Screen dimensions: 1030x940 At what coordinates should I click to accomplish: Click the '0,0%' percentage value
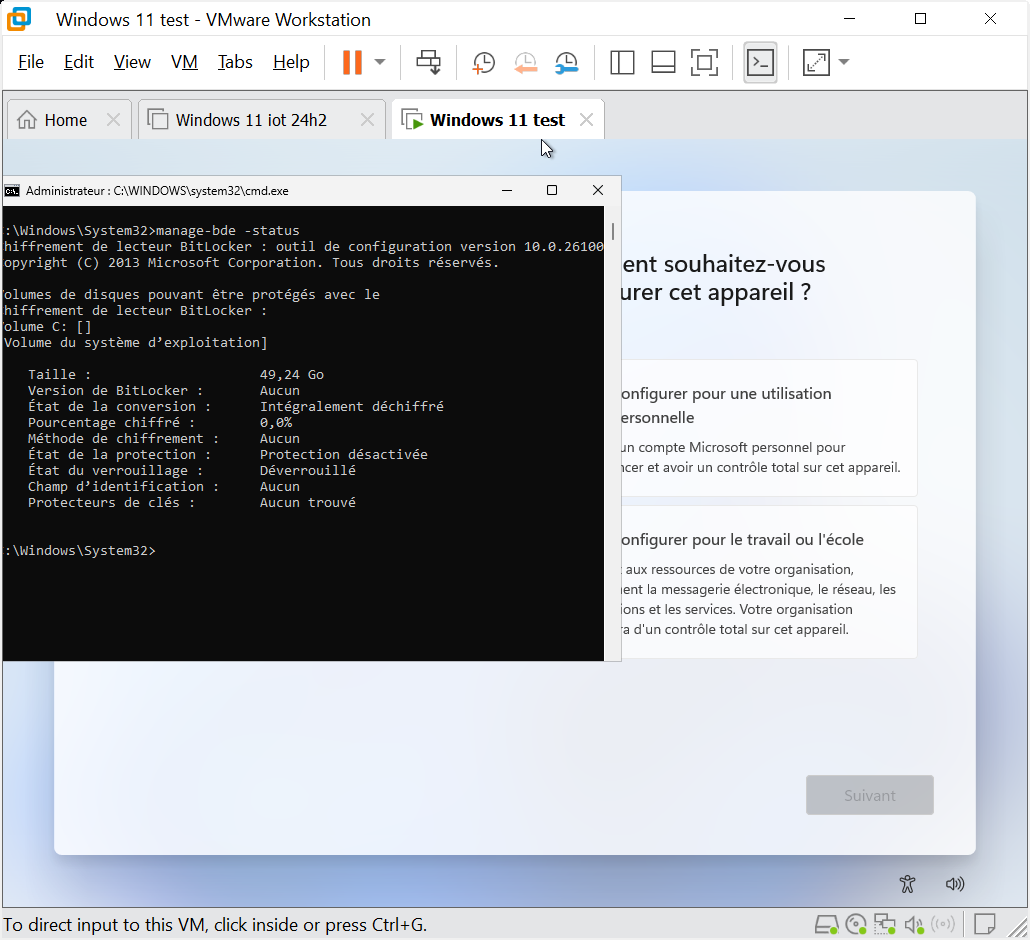coord(276,422)
